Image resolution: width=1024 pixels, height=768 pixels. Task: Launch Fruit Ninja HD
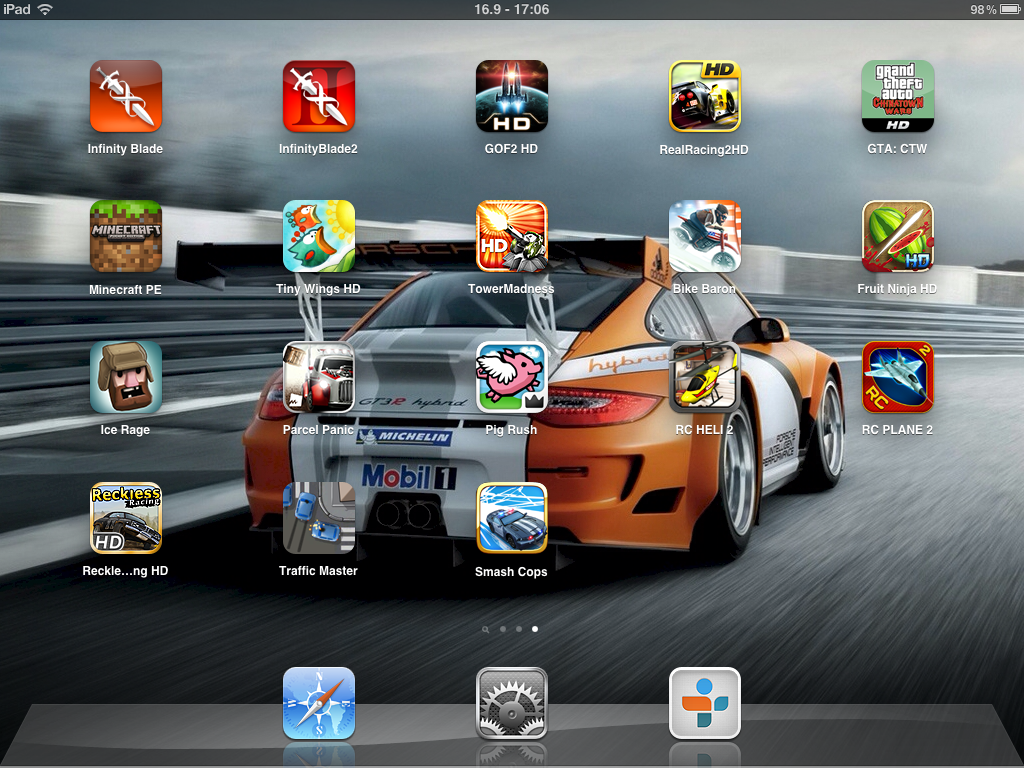coord(898,236)
